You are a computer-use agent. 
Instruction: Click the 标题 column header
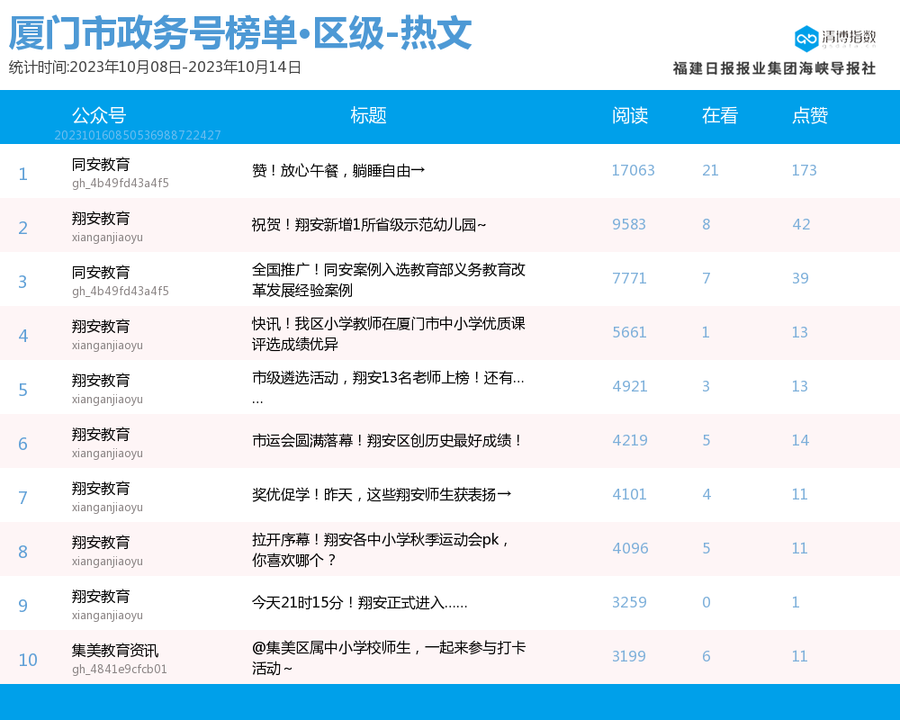[x=368, y=115]
